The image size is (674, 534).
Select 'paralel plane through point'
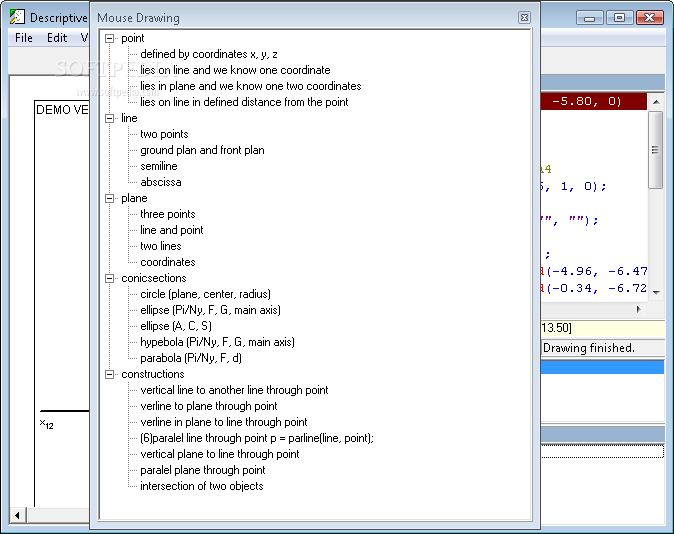[202, 470]
